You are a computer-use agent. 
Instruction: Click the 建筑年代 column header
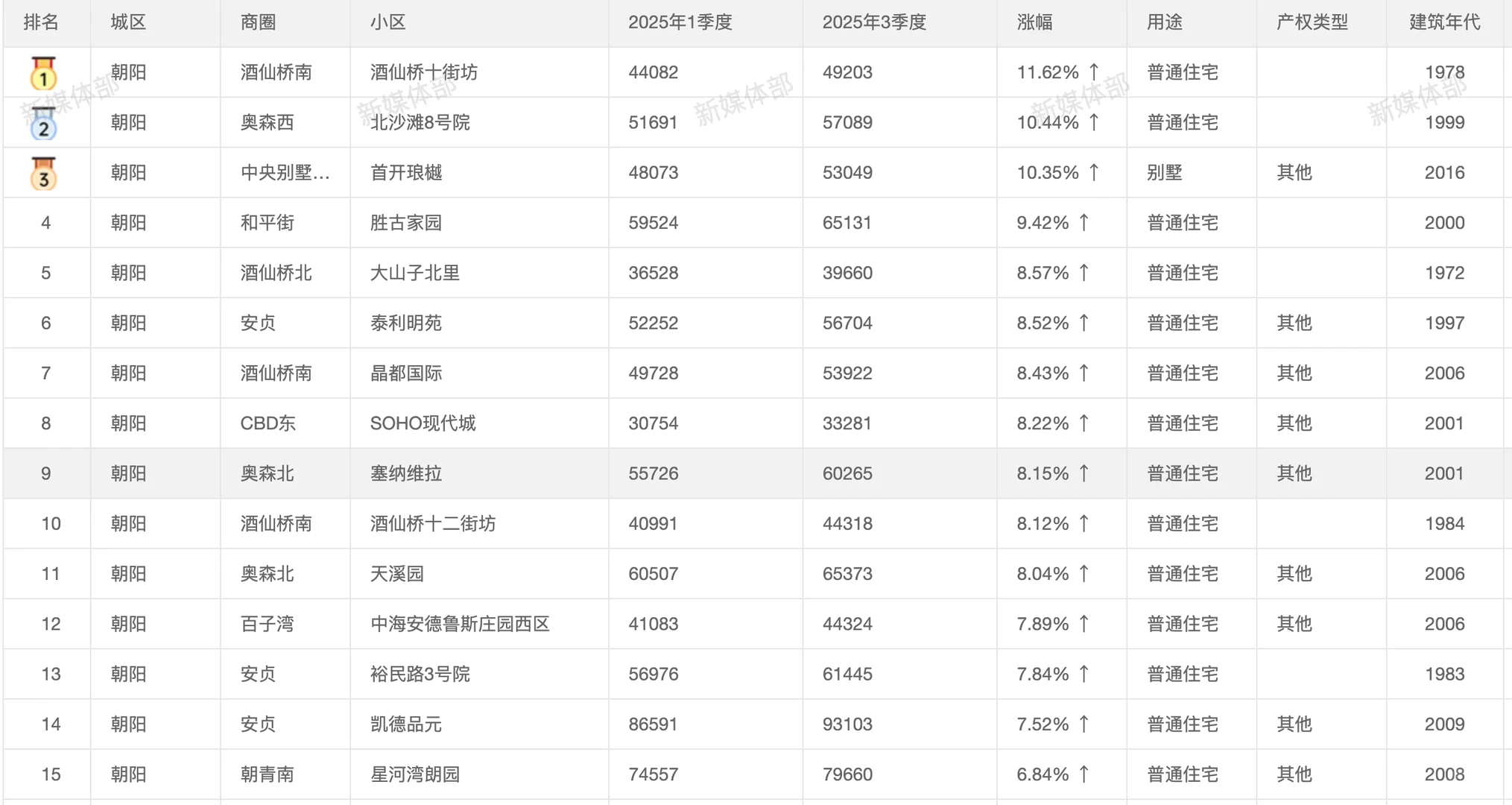(x=1444, y=22)
